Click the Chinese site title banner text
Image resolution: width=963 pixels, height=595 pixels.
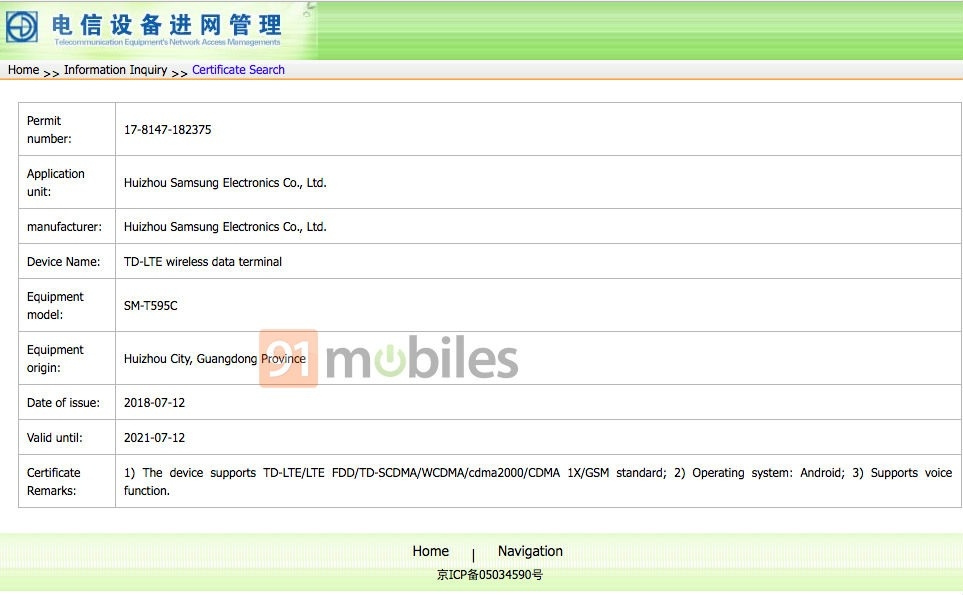(x=167, y=24)
